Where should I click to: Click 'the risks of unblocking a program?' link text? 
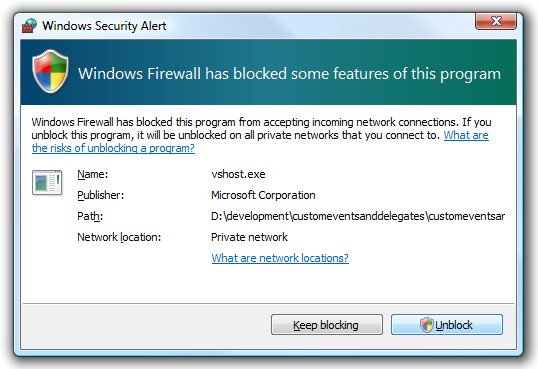pyautogui.click(x=113, y=148)
